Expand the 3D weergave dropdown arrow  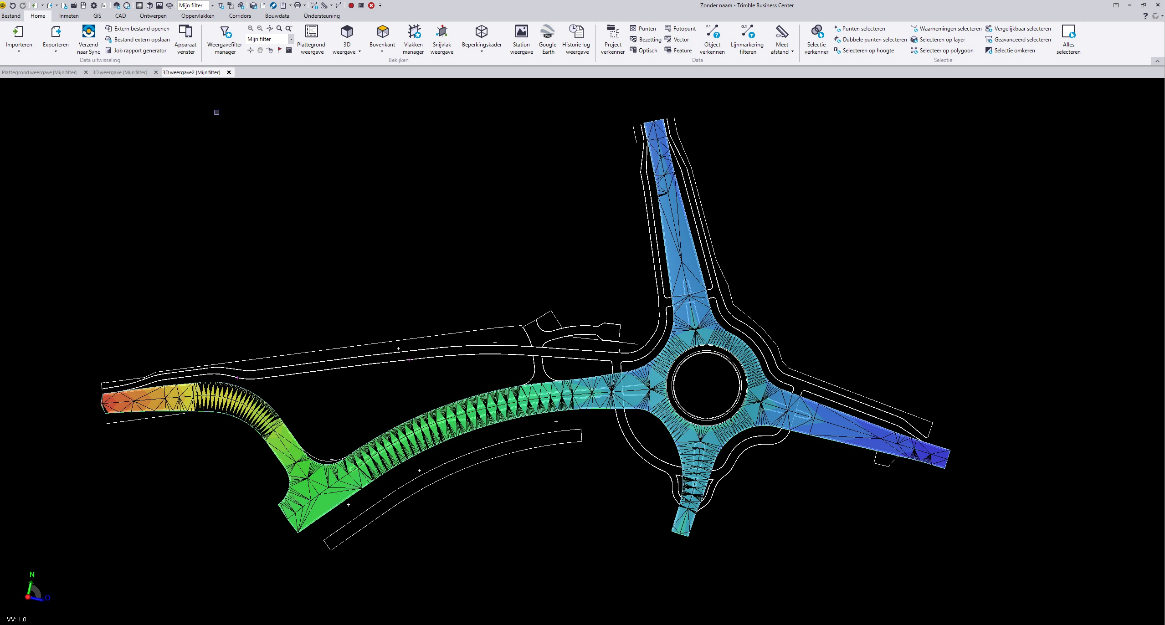click(360, 51)
